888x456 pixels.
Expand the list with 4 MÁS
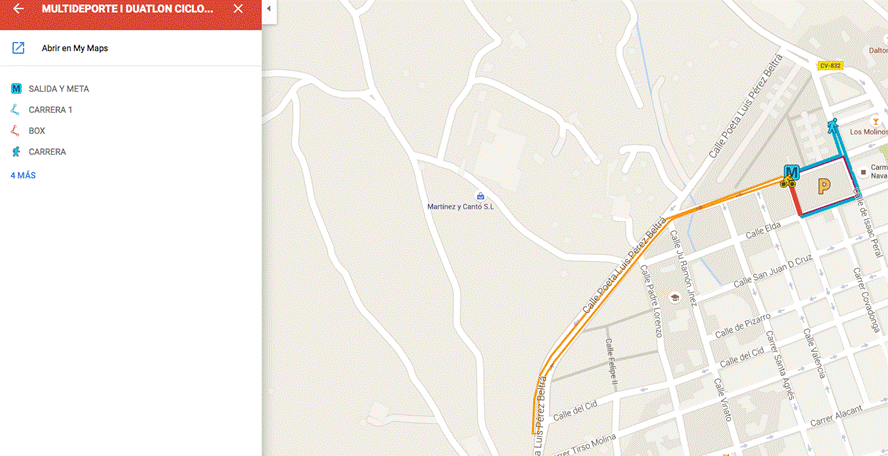pyautogui.click(x=23, y=176)
